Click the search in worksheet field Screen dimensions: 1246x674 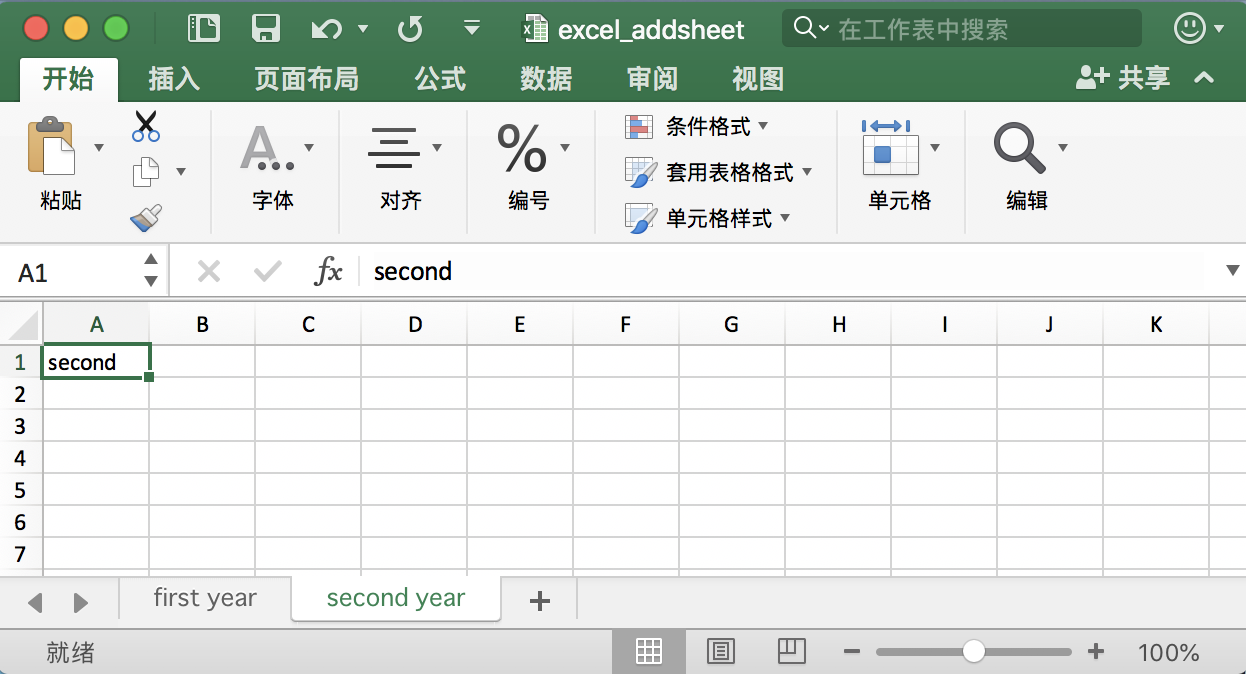coord(962,29)
